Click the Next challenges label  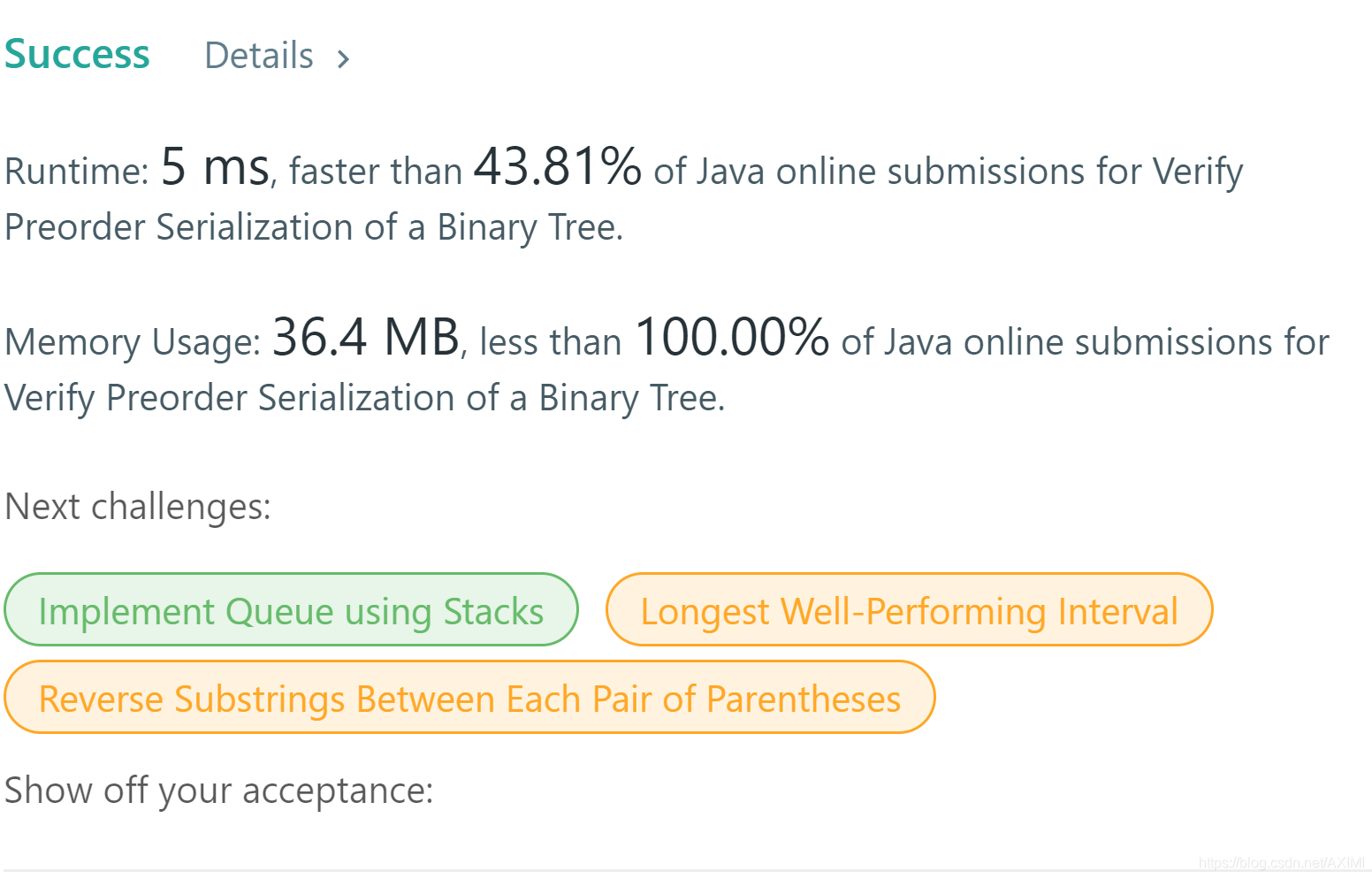coord(138,508)
